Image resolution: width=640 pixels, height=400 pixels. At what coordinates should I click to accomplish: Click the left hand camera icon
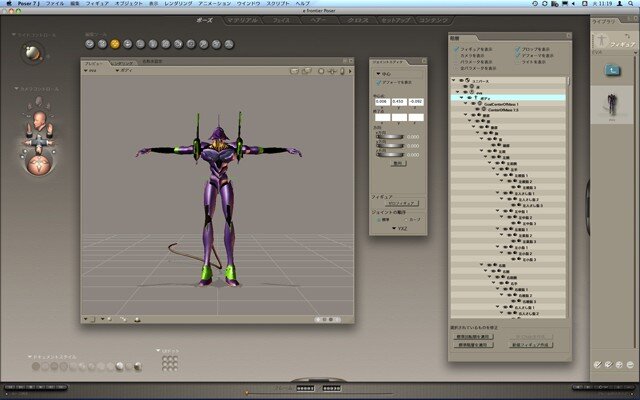click(29, 130)
